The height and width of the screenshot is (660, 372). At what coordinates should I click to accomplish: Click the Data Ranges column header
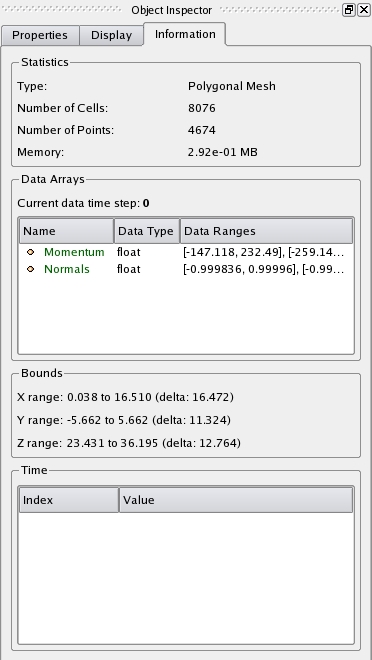[266, 231]
